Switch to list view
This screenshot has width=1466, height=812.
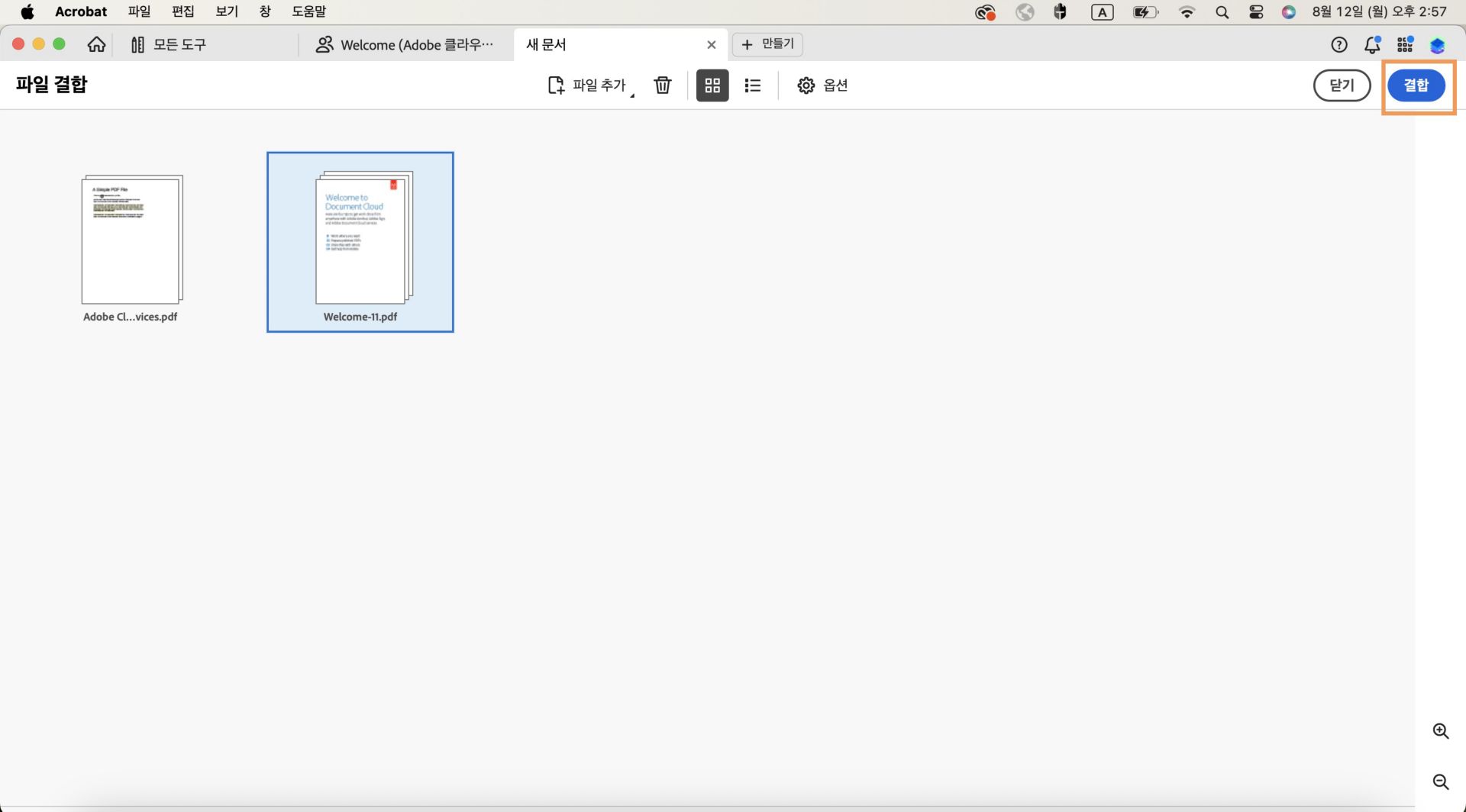tap(753, 85)
